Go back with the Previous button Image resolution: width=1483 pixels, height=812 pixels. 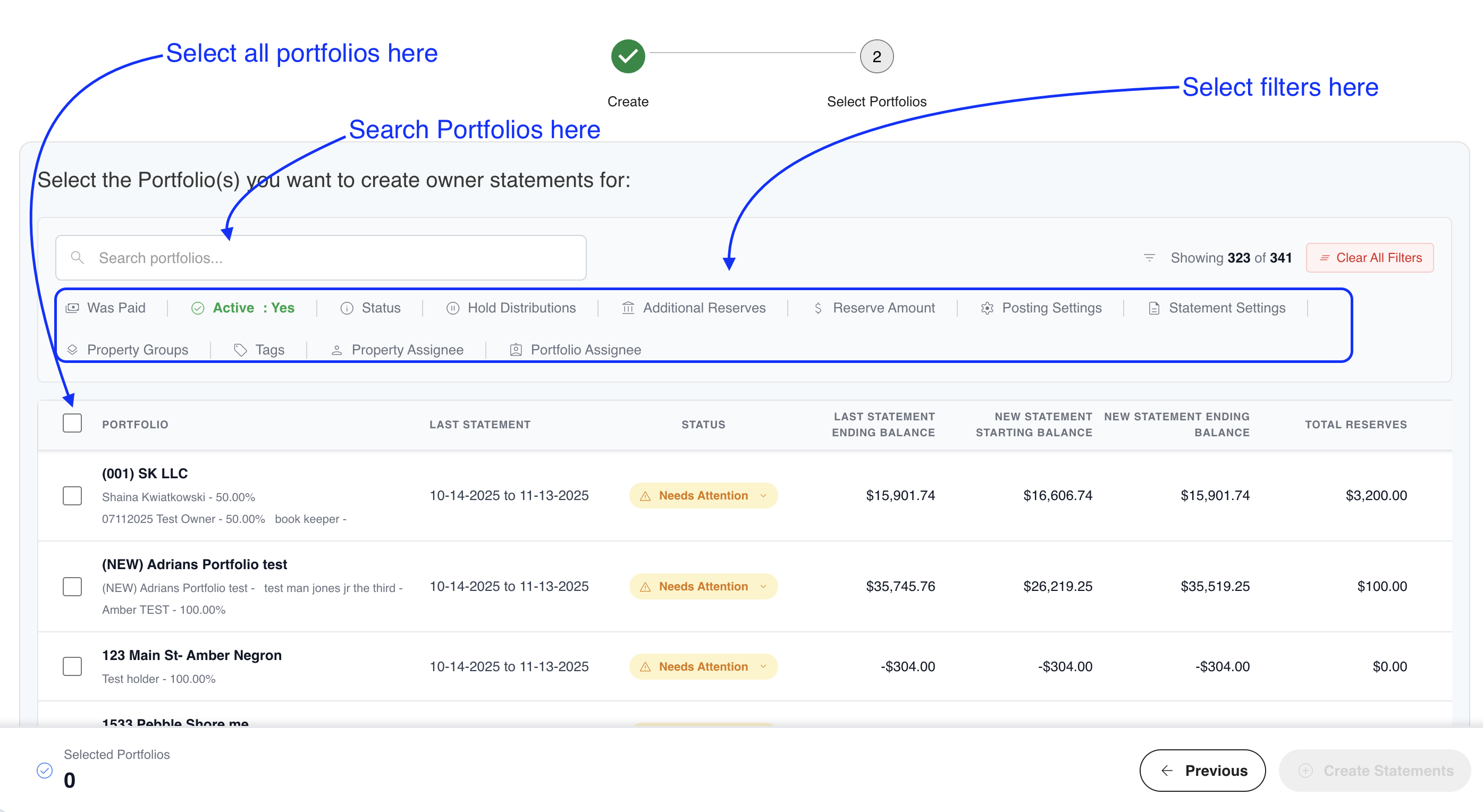point(1202,770)
